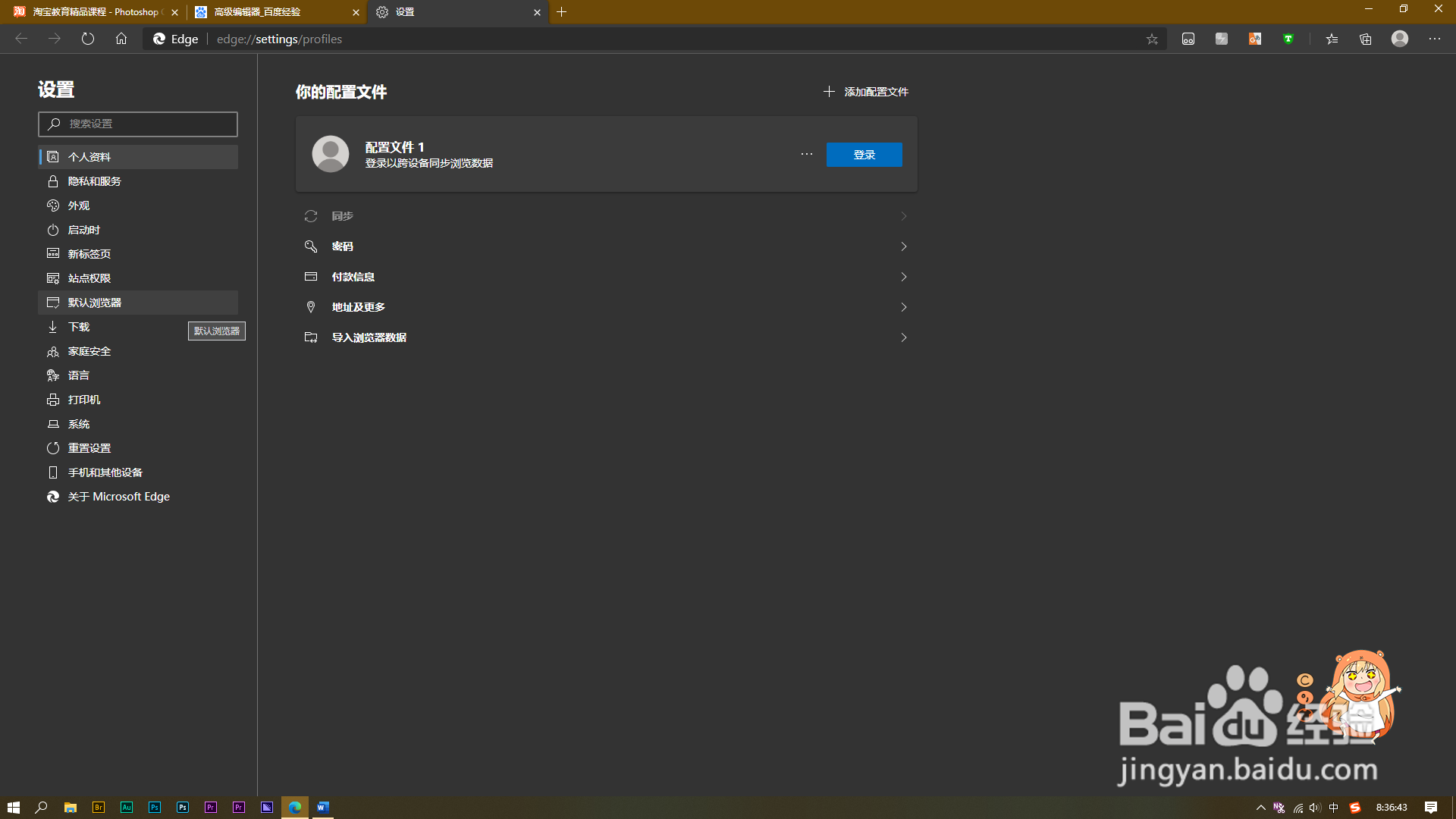Click the profile avatar in toolbar
This screenshot has height=819, width=1456.
click(x=1399, y=39)
